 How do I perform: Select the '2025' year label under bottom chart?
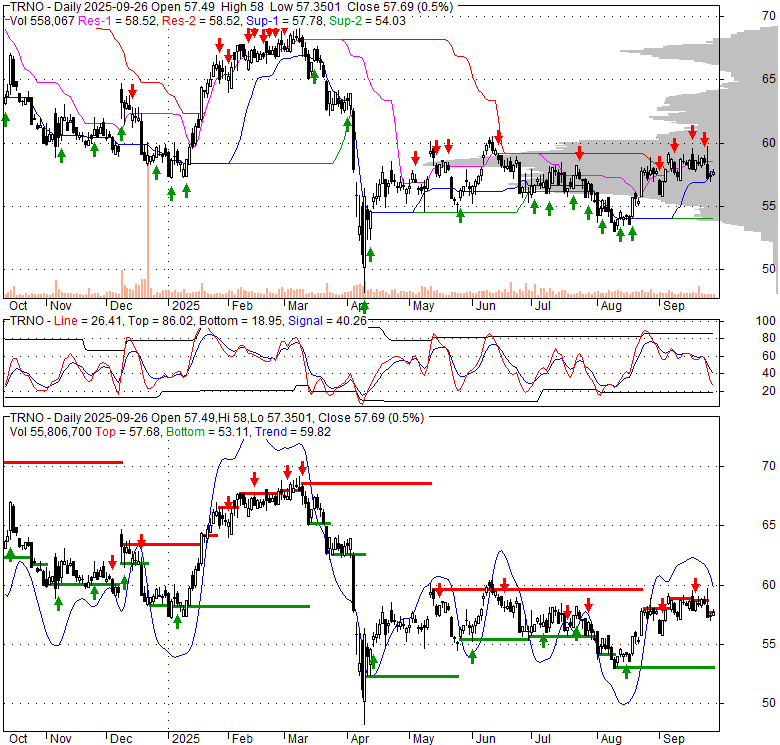pyautogui.click(x=186, y=739)
